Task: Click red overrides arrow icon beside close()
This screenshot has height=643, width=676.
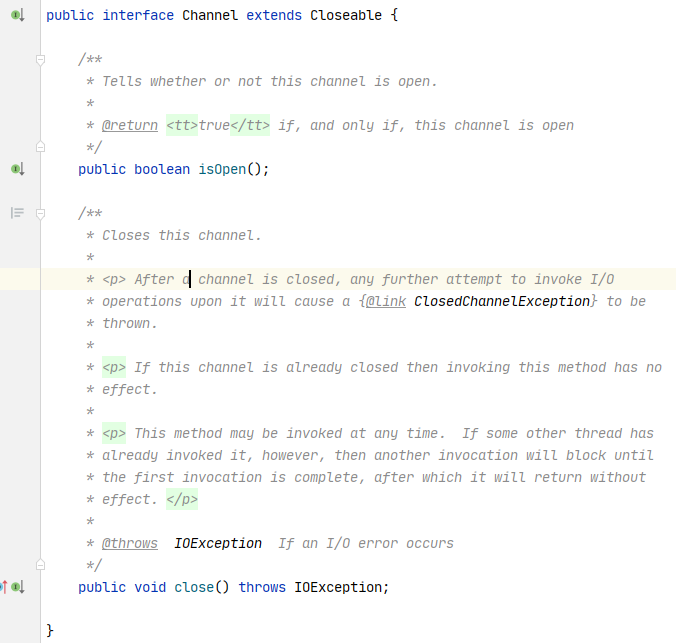Action: (x=3, y=587)
